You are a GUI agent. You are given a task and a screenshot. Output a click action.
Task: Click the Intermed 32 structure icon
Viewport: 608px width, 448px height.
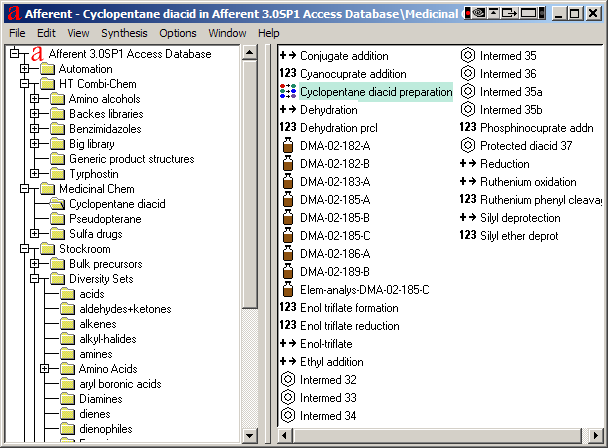coord(288,379)
